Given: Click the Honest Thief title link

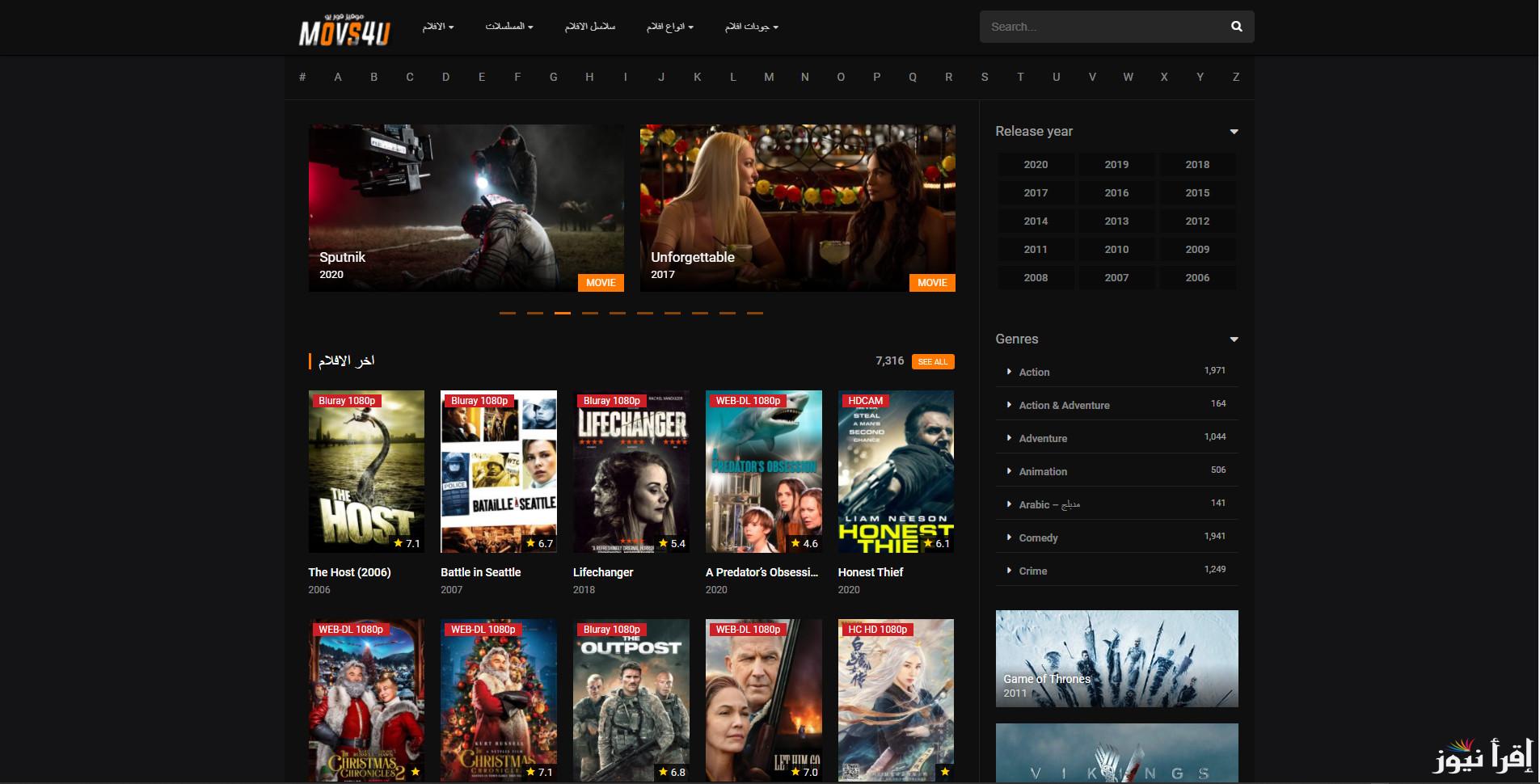Looking at the screenshot, I should 871,572.
